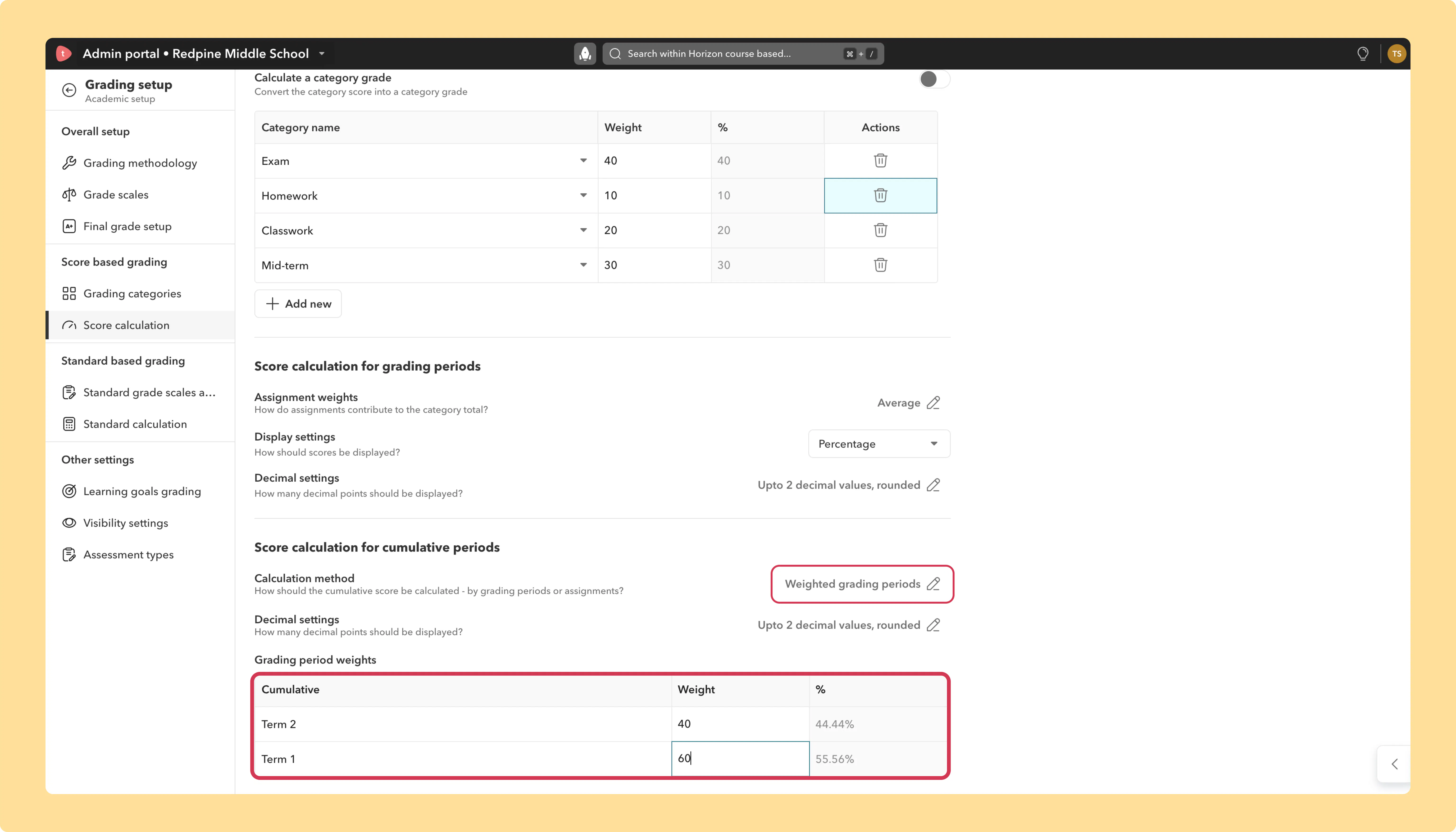Open Final grade setup in sidebar
Image resolution: width=1456 pixels, height=832 pixels.
coord(140,226)
